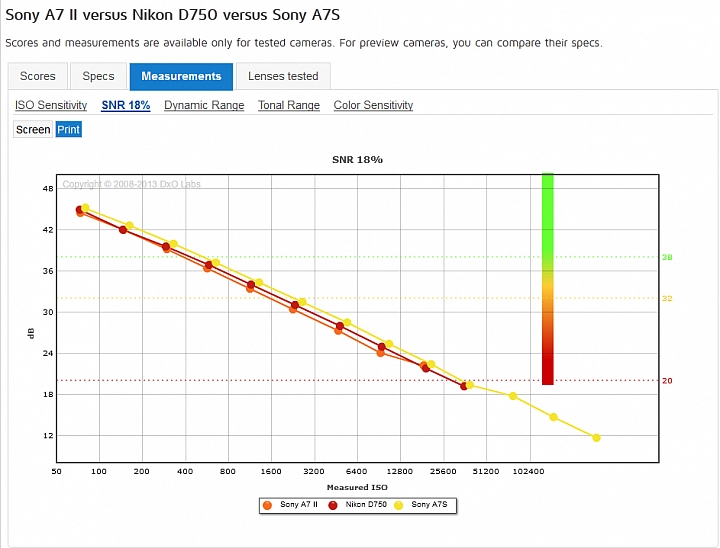Image resolution: width=720 pixels, height=548 pixels.
Task: Select the SNR 18% measurement link
Action: click(126, 105)
